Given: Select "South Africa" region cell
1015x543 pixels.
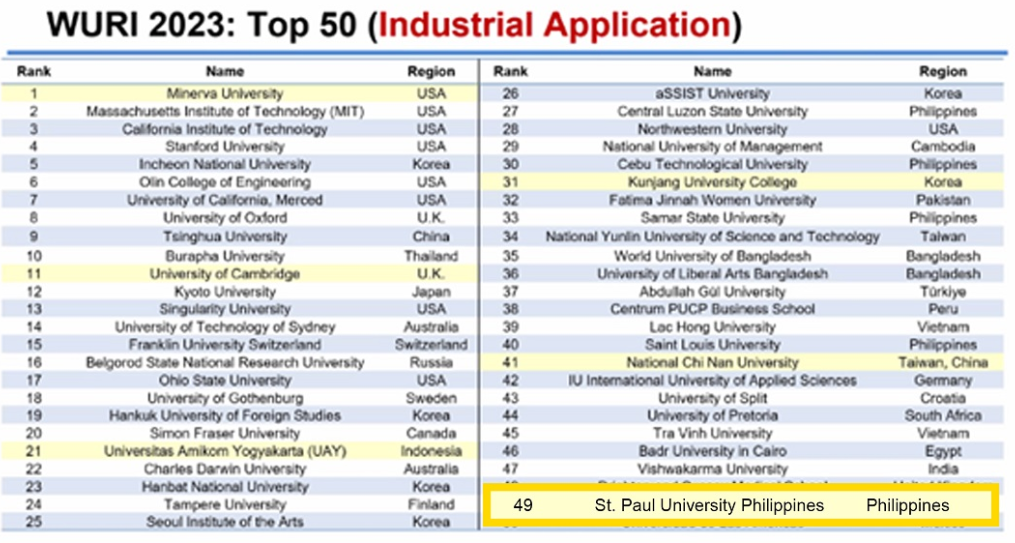Looking at the screenshot, I should tap(942, 416).
